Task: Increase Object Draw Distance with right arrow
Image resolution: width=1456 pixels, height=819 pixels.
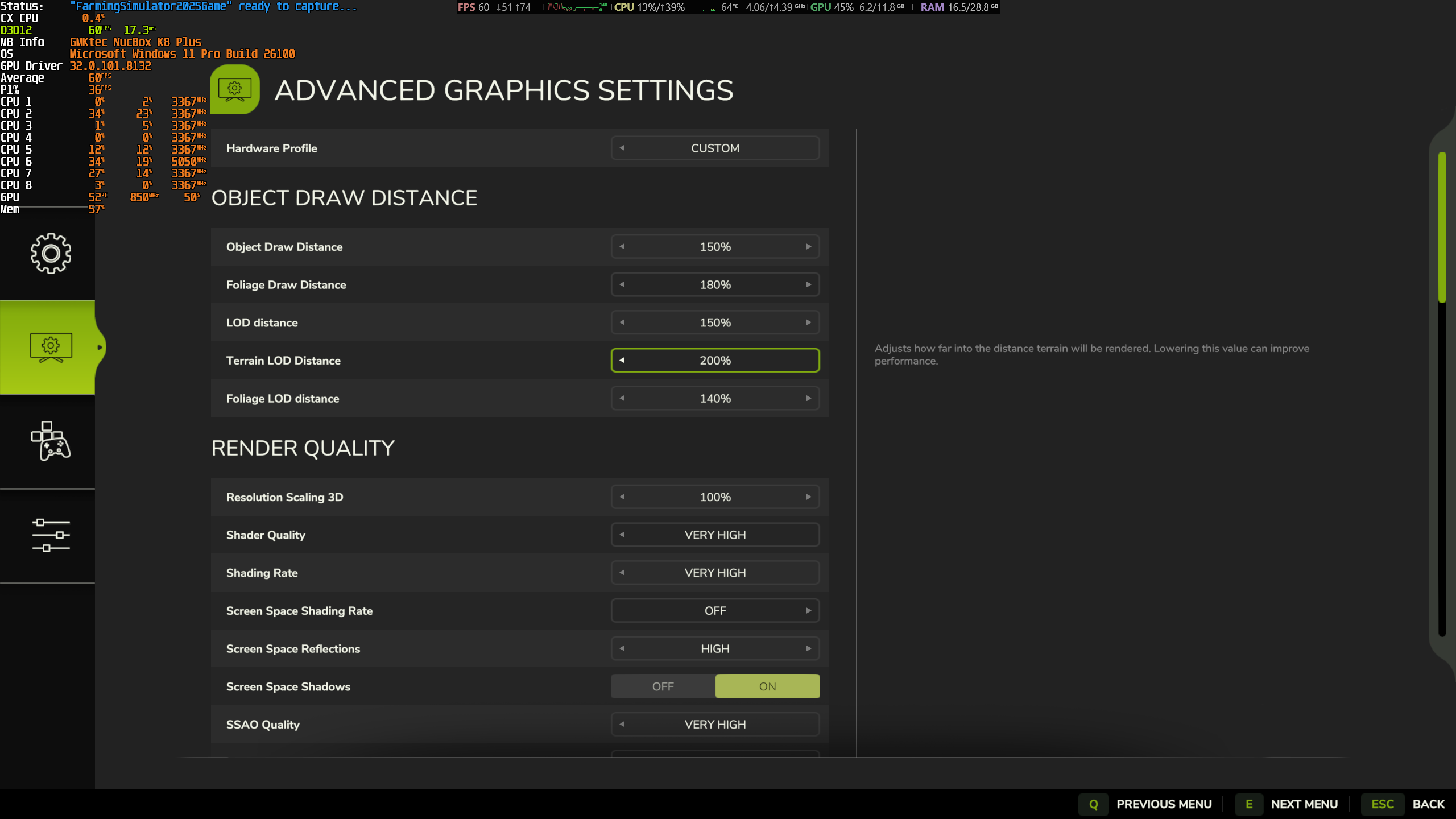Action: [808, 247]
